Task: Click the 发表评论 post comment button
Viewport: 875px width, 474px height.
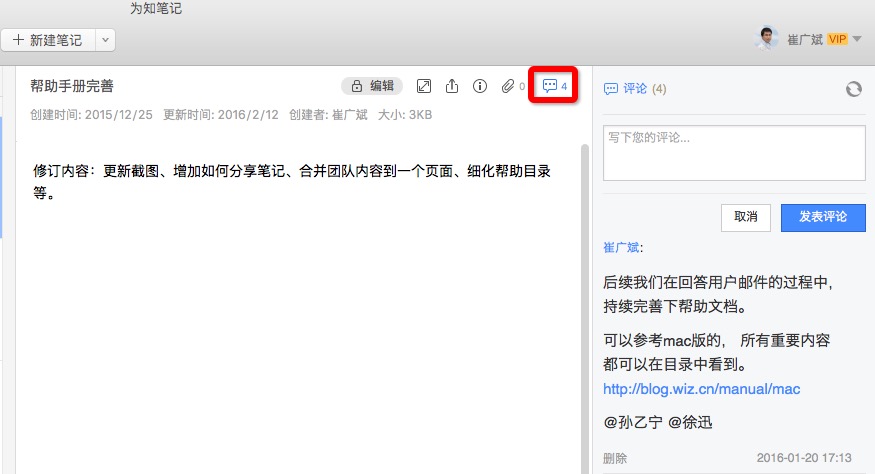Action: click(x=823, y=217)
